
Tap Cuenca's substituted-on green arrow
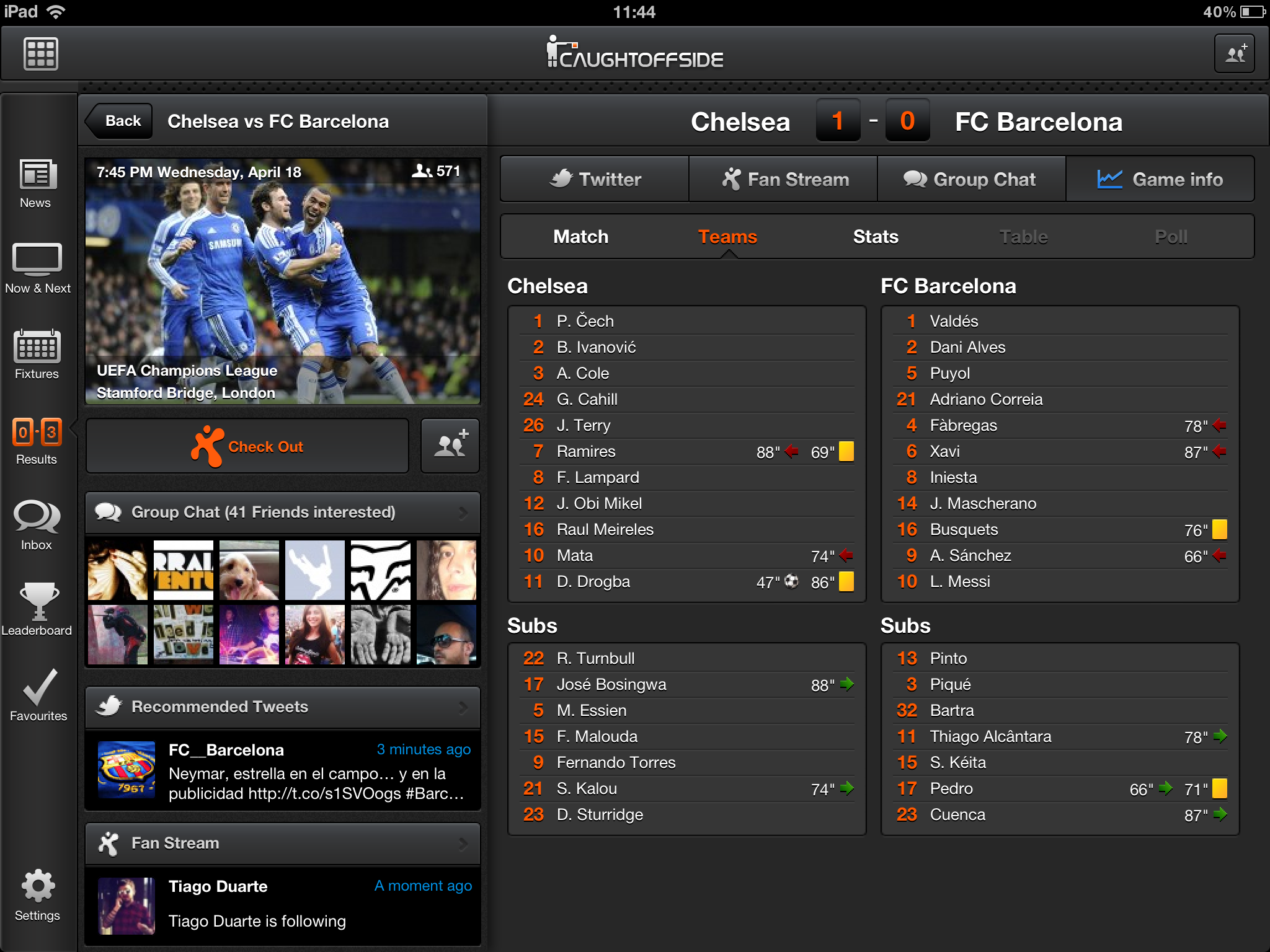(x=1220, y=814)
